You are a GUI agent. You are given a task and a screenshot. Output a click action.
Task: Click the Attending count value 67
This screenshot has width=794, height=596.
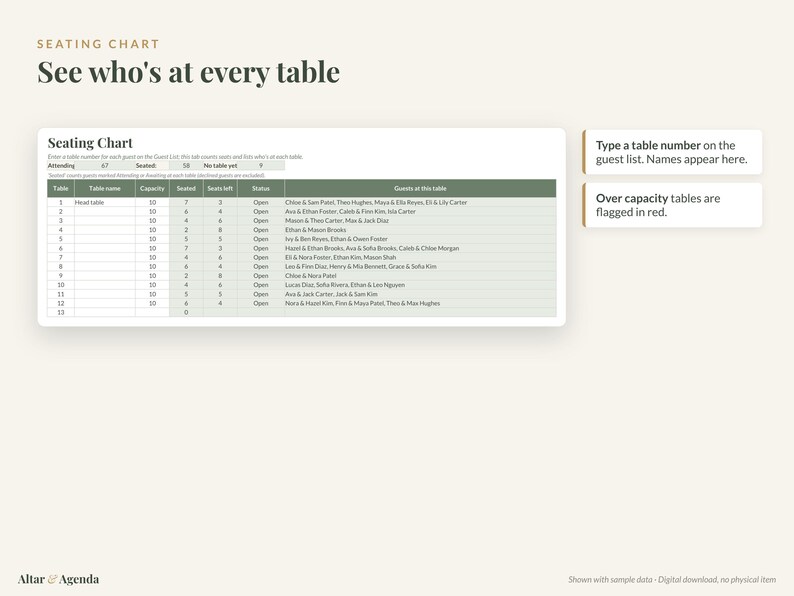coord(105,166)
